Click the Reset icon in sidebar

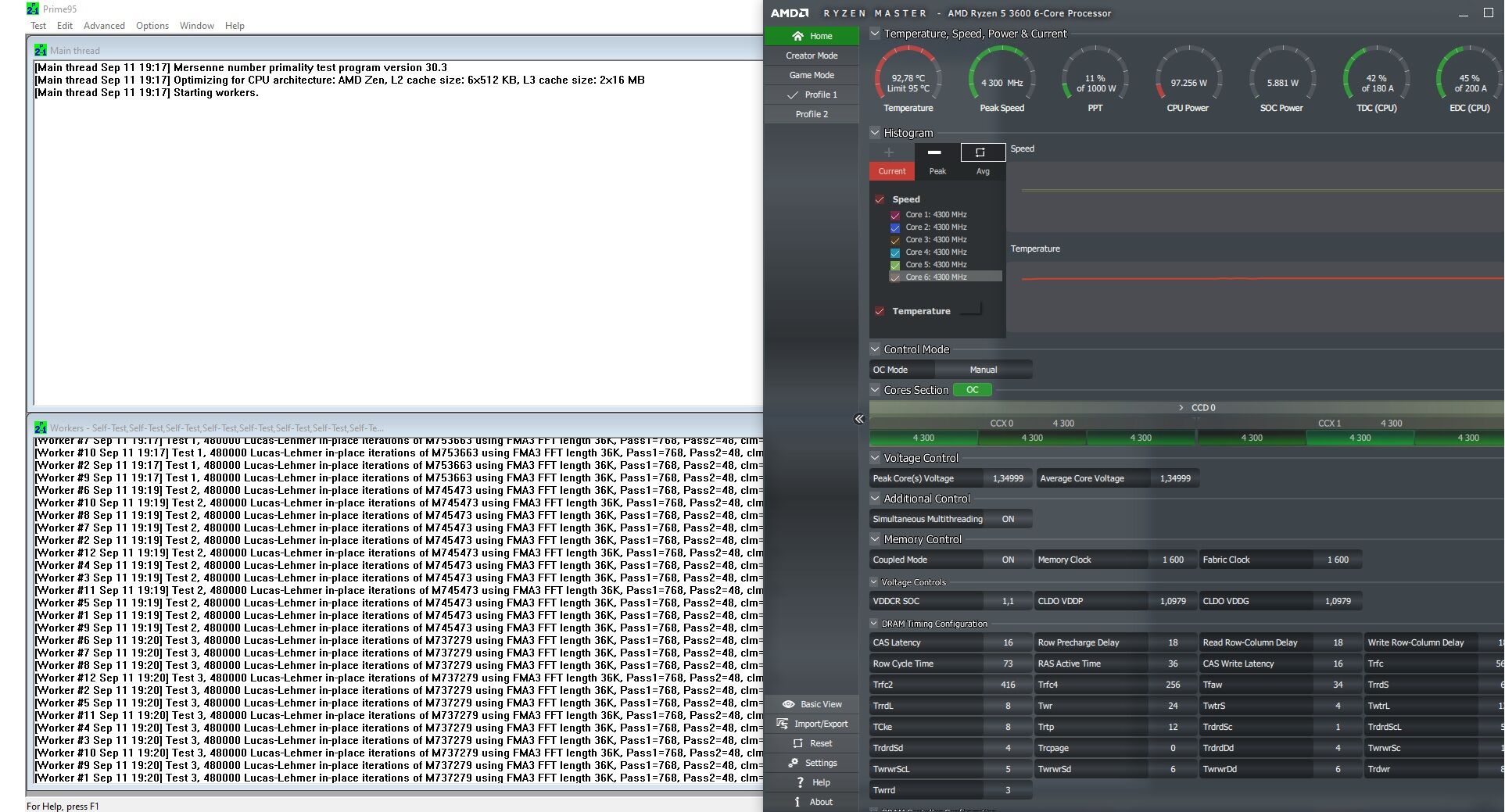pyautogui.click(x=797, y=743)
